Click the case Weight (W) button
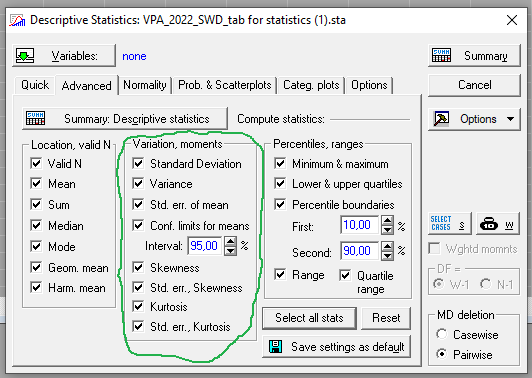532x378 pixels. click(x=498, y=224)
